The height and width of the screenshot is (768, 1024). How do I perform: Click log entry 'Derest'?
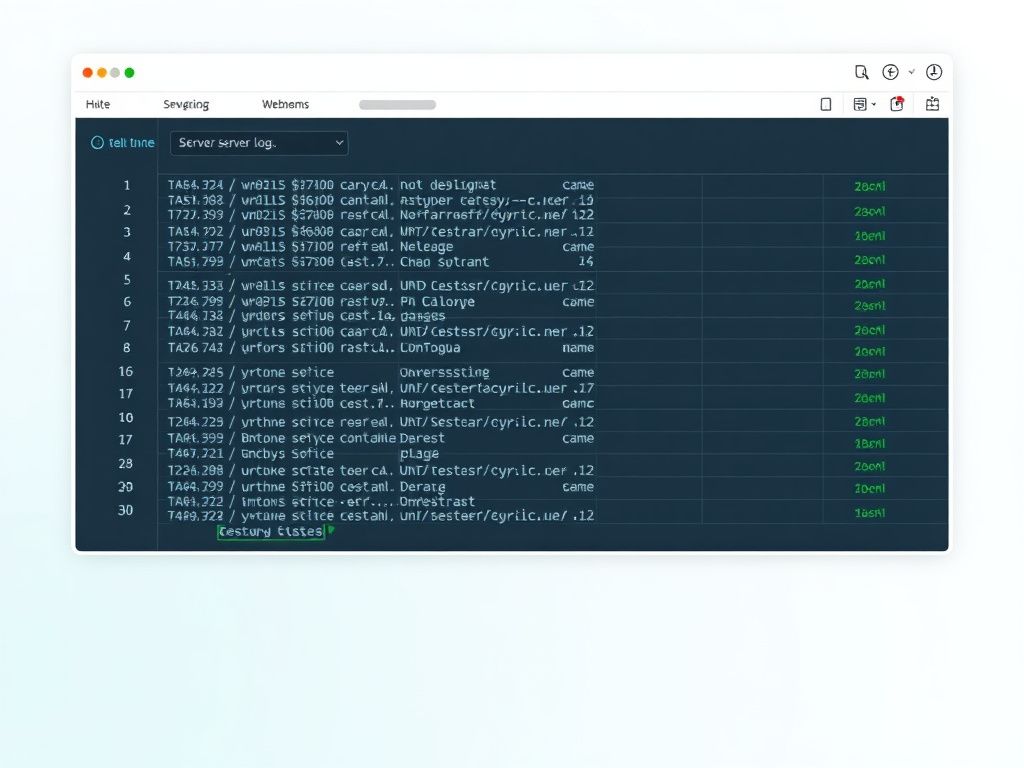(422, 438)
